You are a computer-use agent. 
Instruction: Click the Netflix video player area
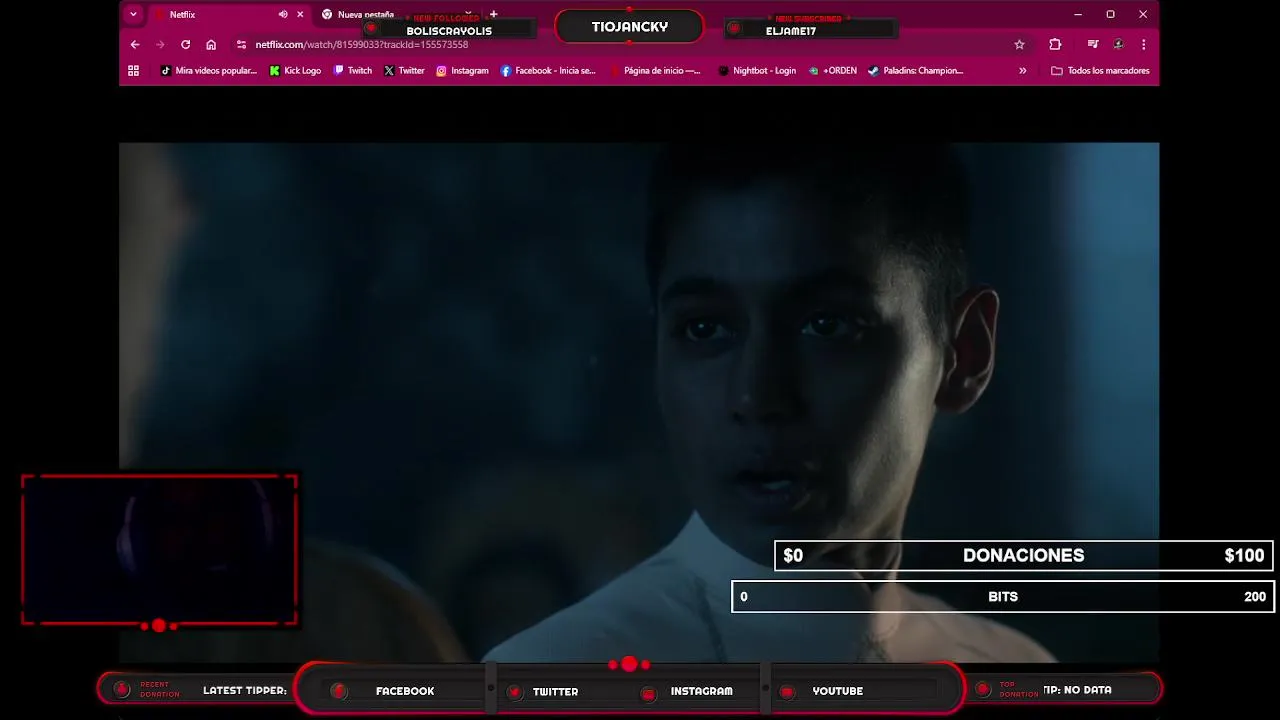tap(639, 402)
